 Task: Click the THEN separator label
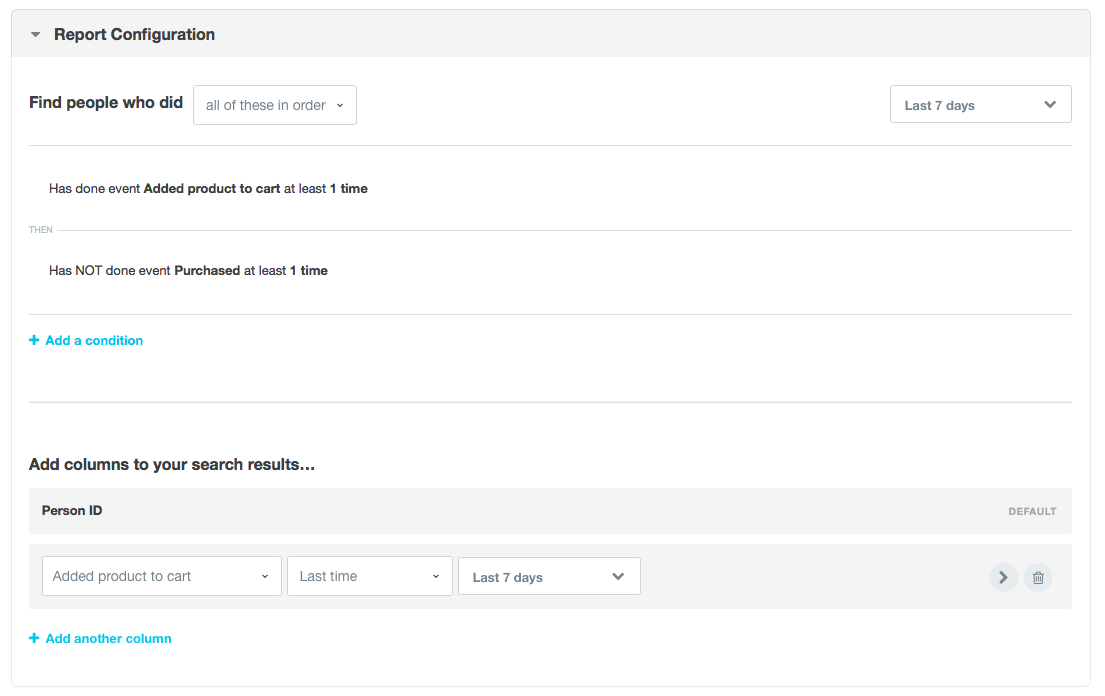40,229
